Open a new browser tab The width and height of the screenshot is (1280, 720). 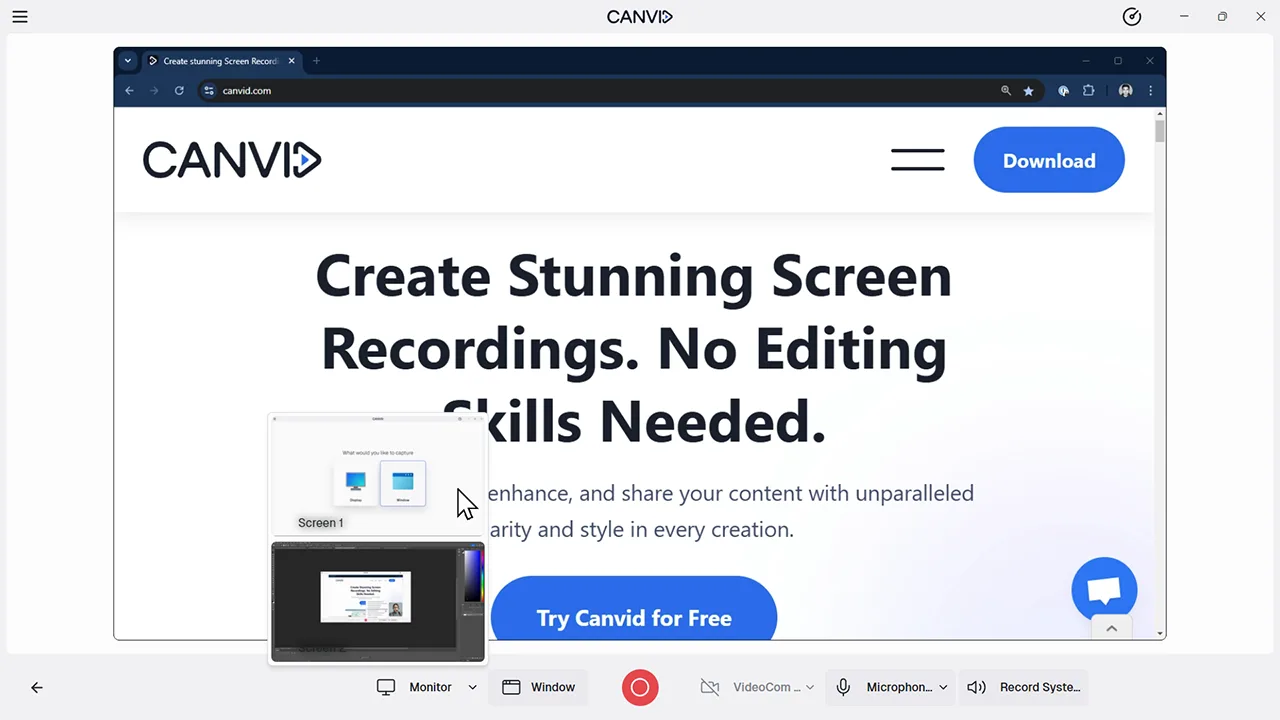tap(316, 61)
